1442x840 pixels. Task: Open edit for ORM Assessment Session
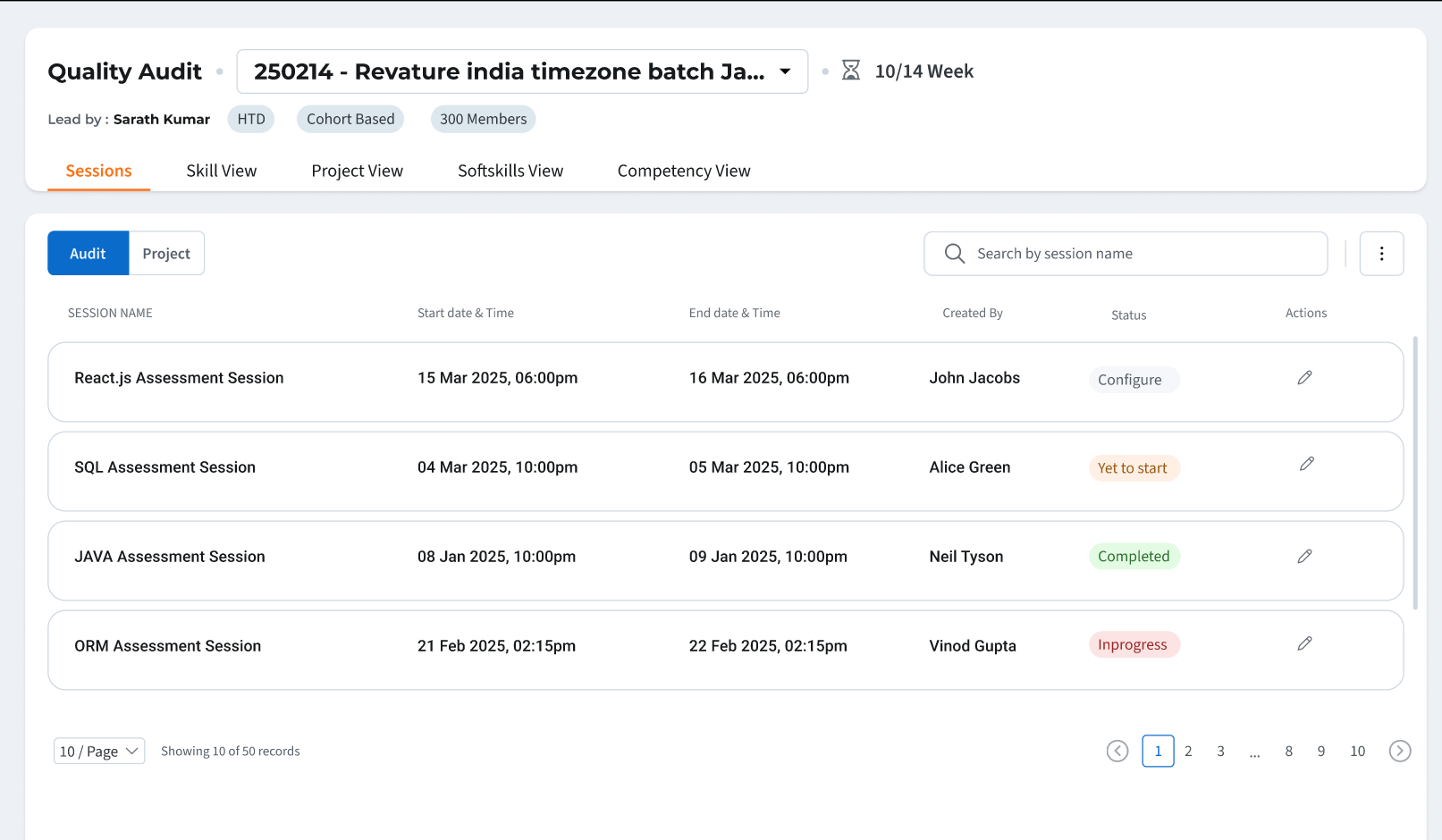click(x=1304, y=643)
